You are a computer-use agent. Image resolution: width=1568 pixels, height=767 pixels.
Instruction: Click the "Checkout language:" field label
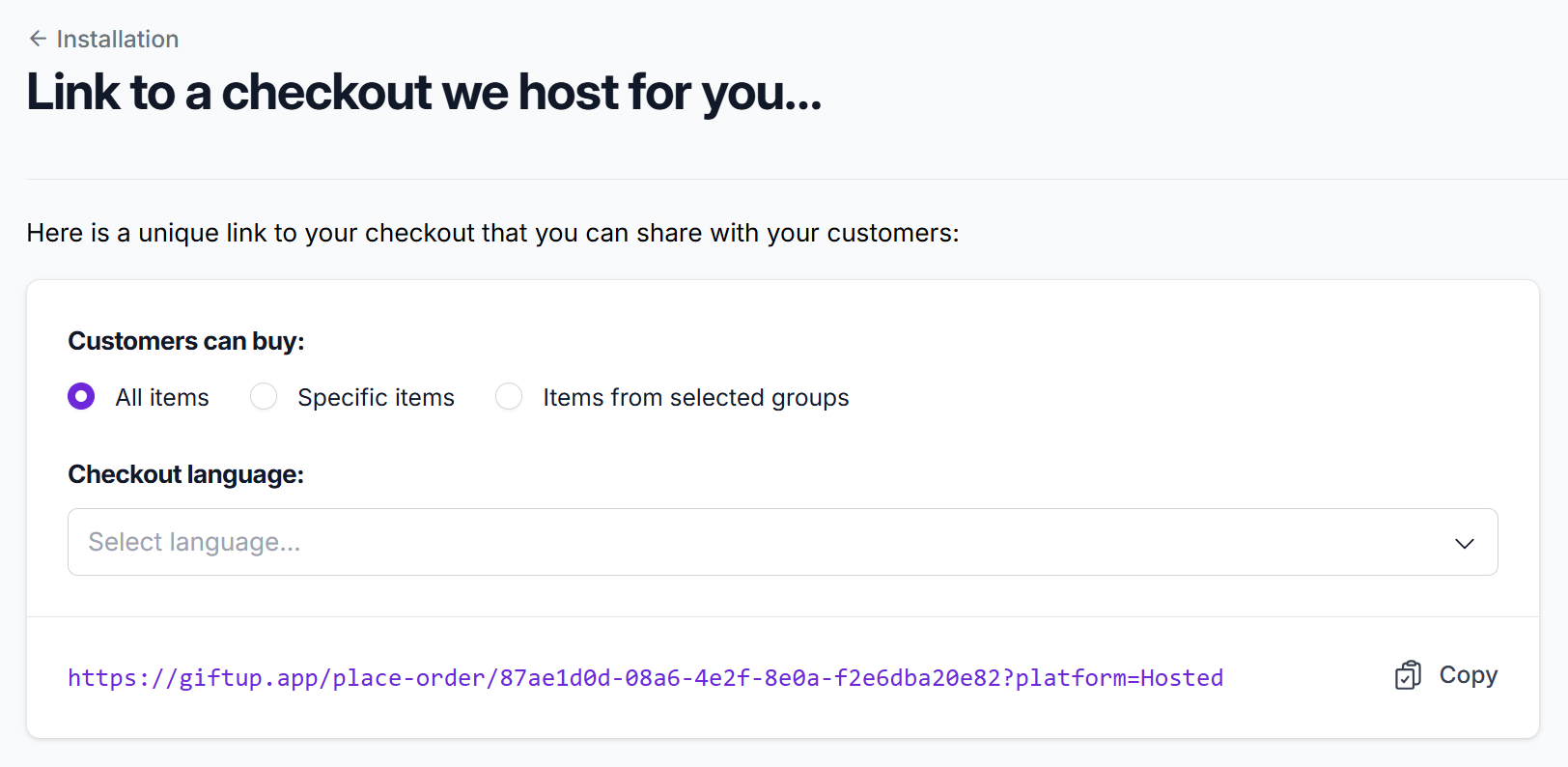185,474
